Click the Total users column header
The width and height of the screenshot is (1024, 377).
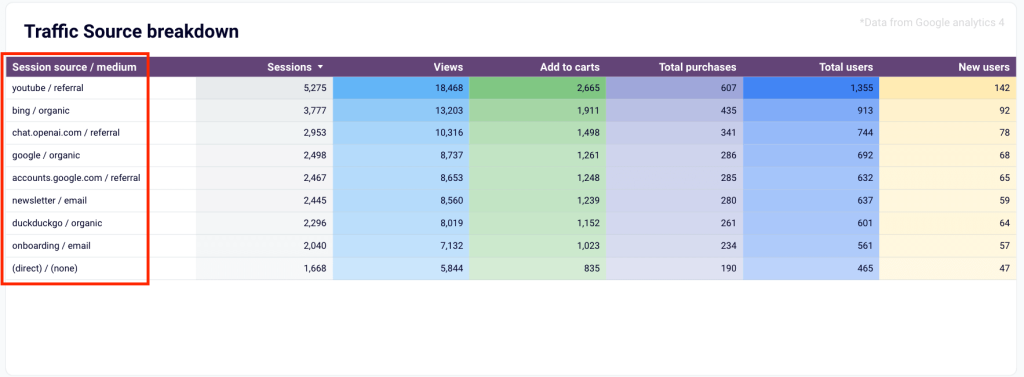(x=846, y=67)
